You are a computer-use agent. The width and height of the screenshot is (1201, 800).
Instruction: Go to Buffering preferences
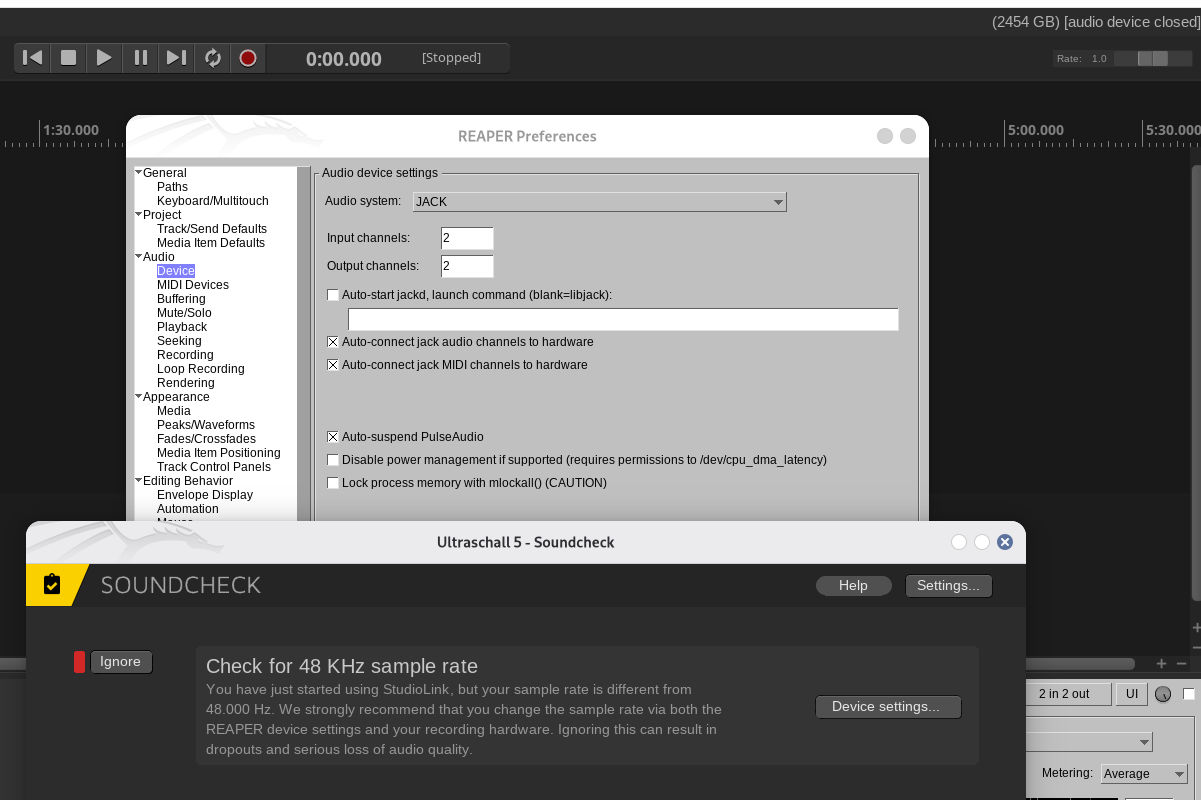[181, 299]
